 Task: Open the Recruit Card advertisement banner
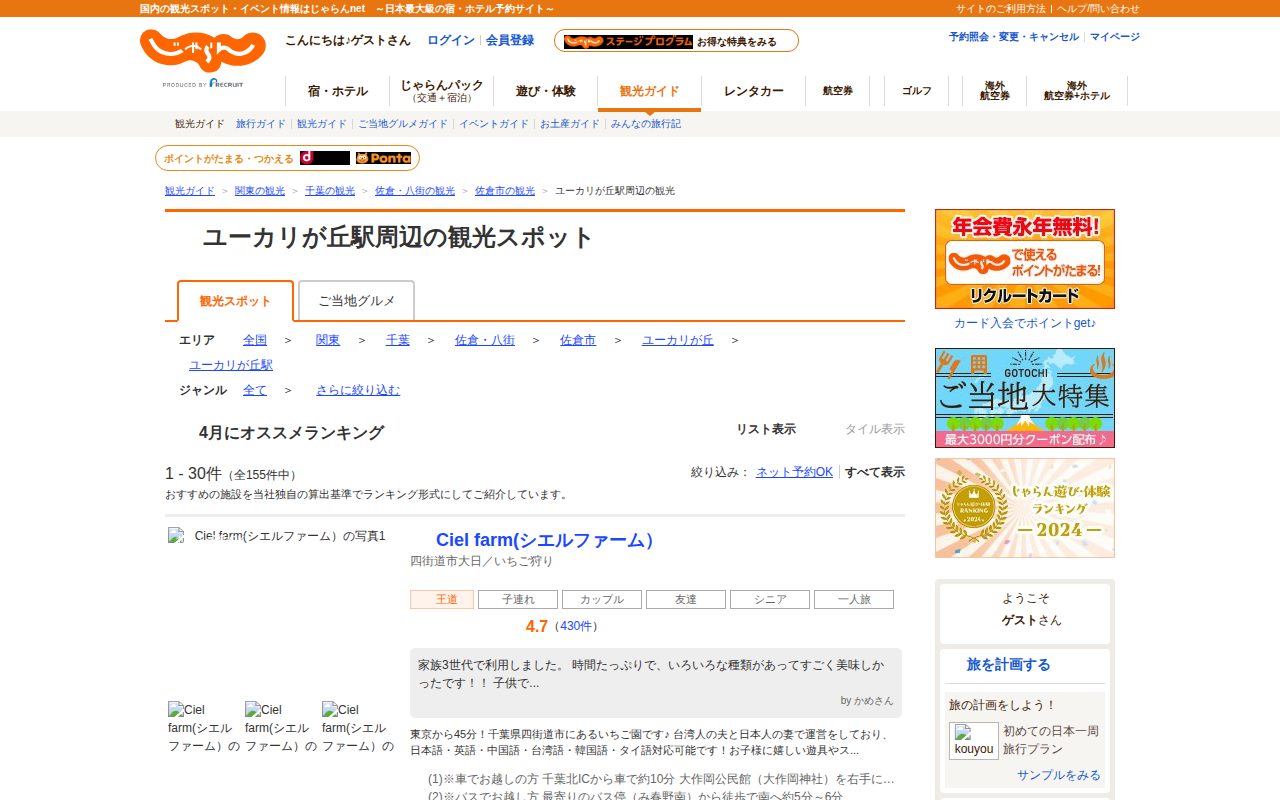(x=1024, y=259)
